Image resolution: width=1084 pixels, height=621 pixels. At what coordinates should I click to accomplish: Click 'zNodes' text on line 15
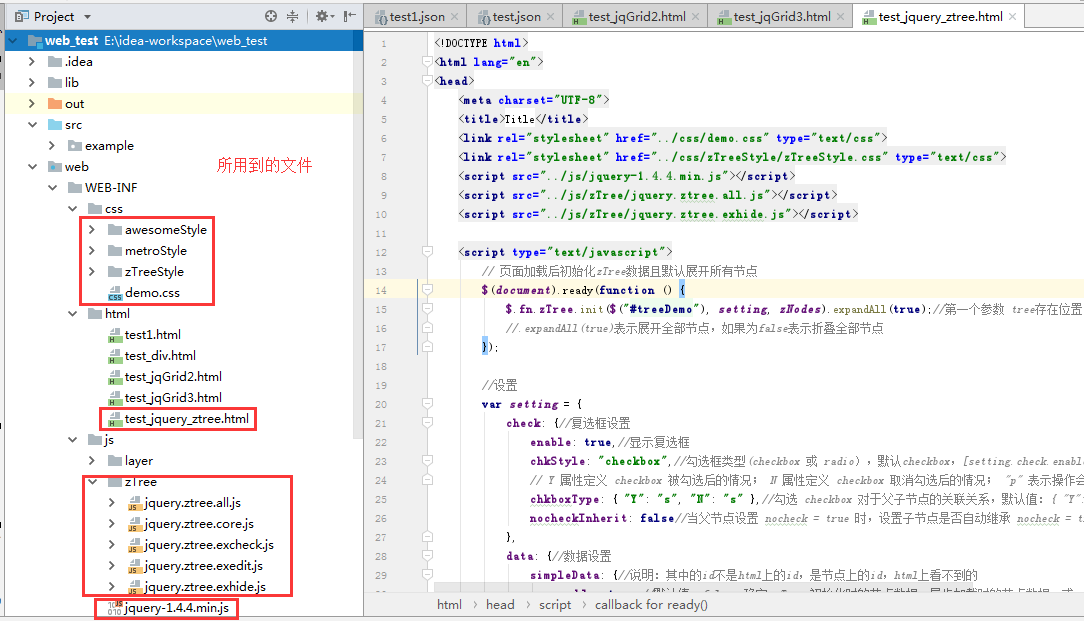[x=801, y=309]
